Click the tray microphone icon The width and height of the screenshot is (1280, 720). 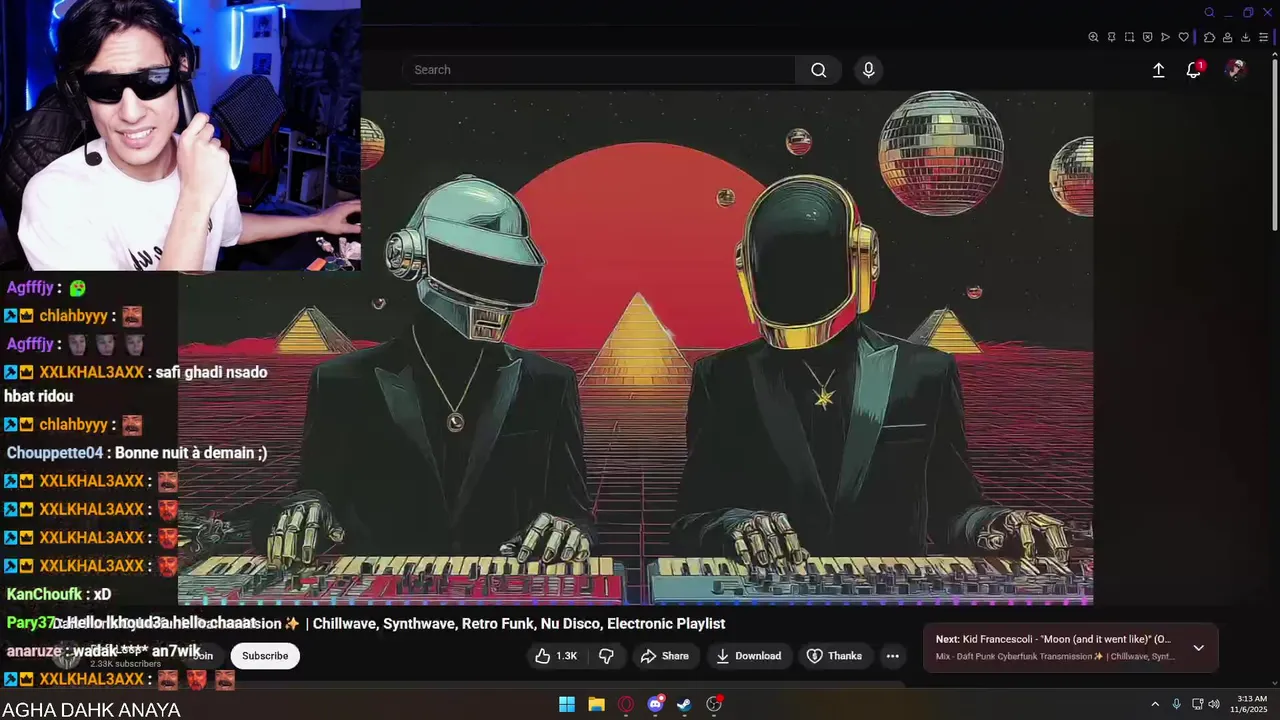(x=1176, y=704)
